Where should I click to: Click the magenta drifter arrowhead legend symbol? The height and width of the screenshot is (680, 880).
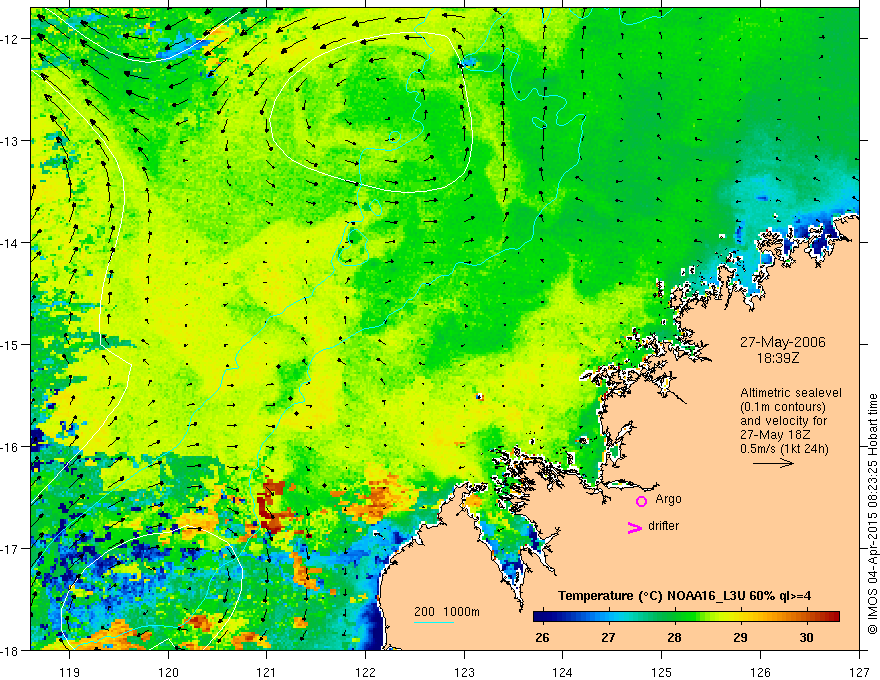click(x=635, y=527)
